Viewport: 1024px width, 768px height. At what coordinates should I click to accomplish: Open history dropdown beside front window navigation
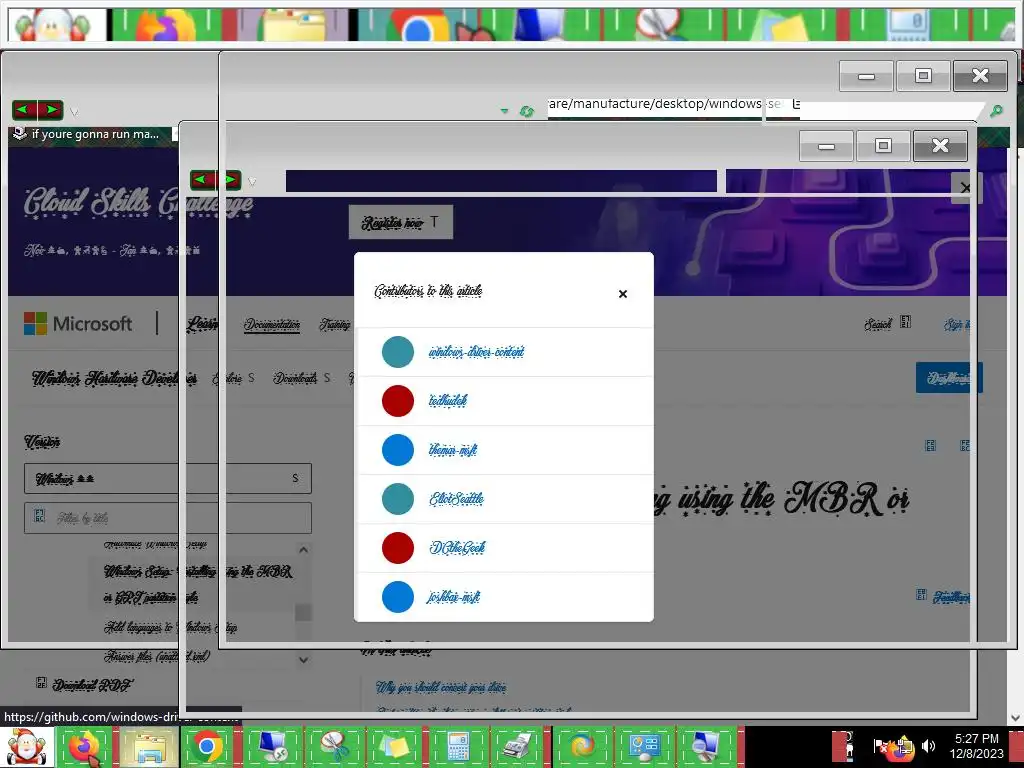click(x=252, y=182)
